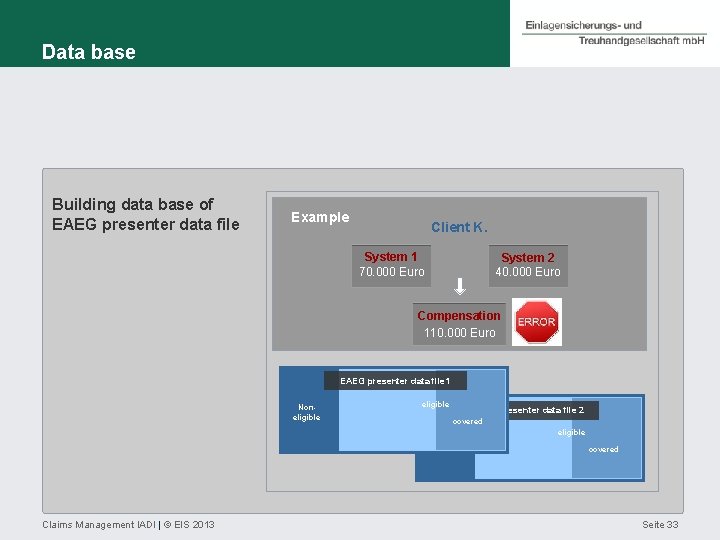This screenshot has height=540, width=720.
Task: Click the white down arrow under Client K.
Action: (x=460, y=286)
